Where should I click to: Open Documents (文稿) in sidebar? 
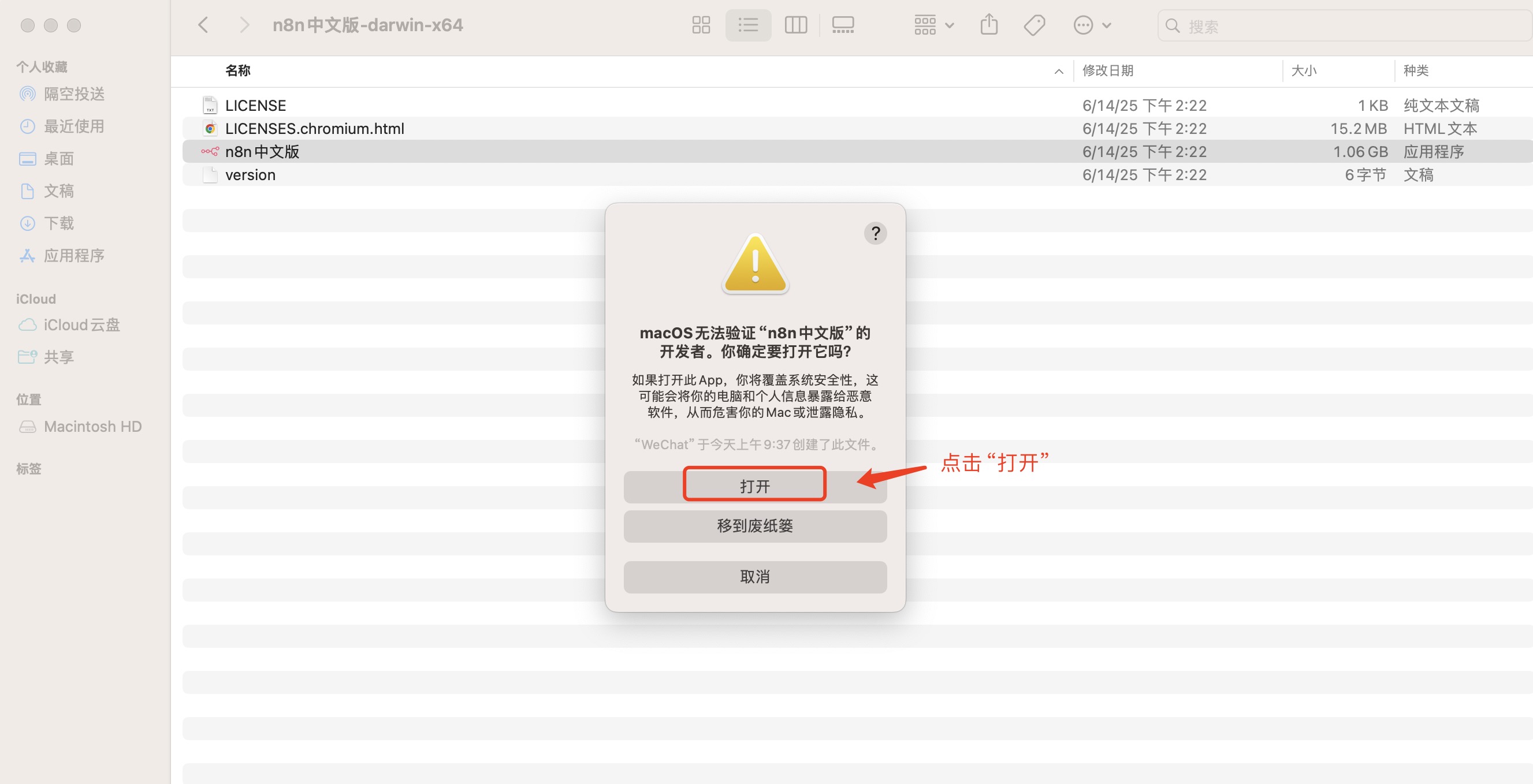(47, 191)
